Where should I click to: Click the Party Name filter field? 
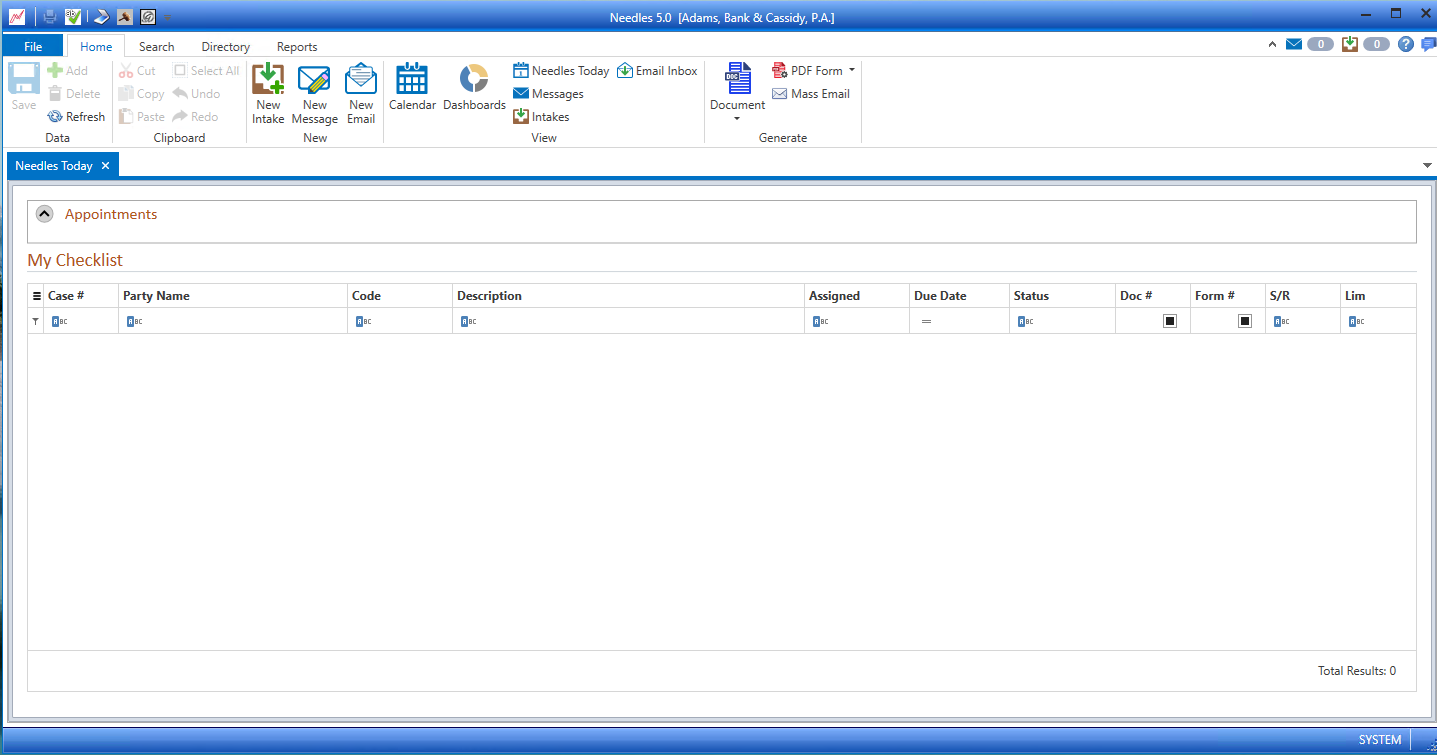233,321
